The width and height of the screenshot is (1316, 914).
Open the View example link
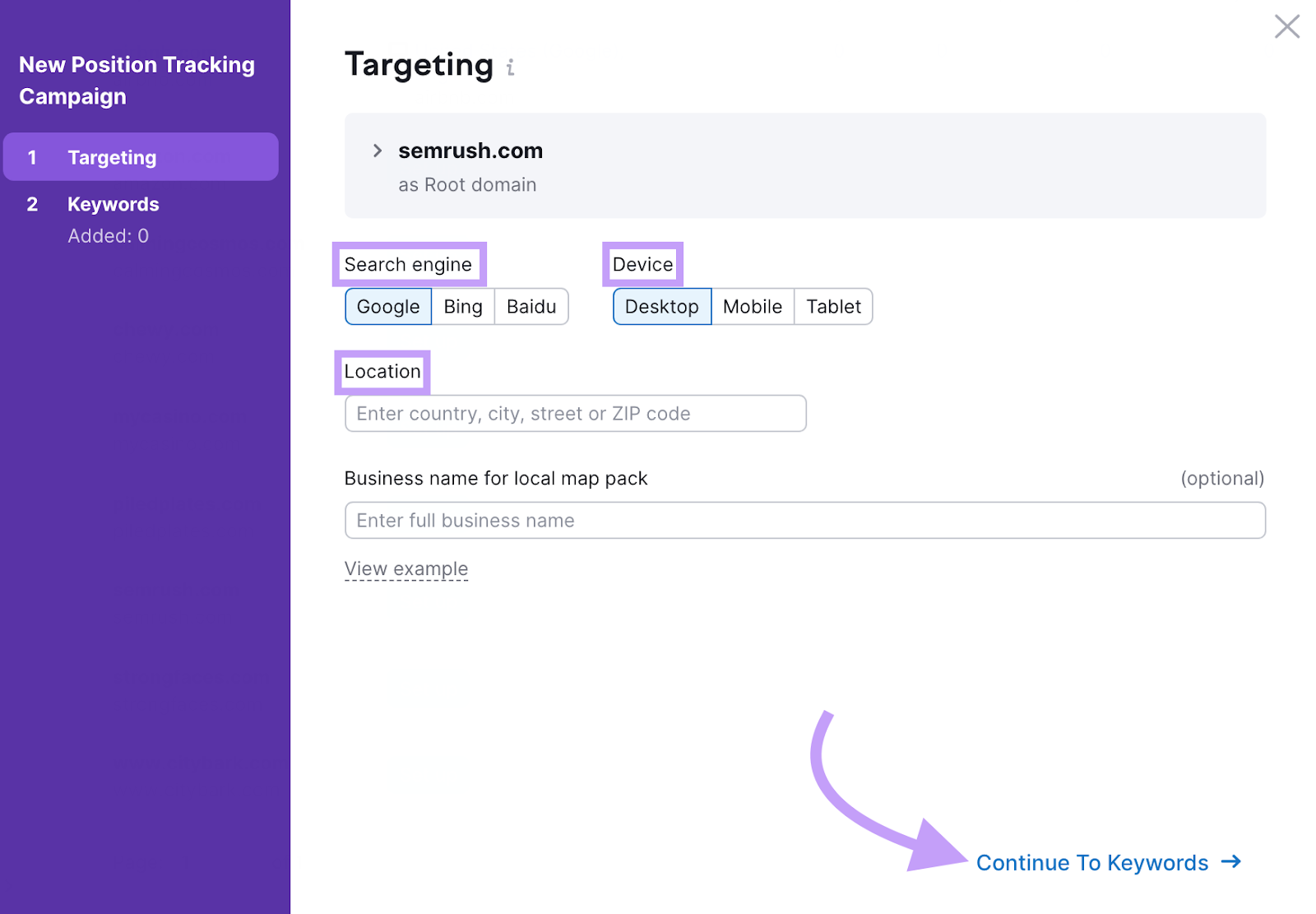(406, 569)
